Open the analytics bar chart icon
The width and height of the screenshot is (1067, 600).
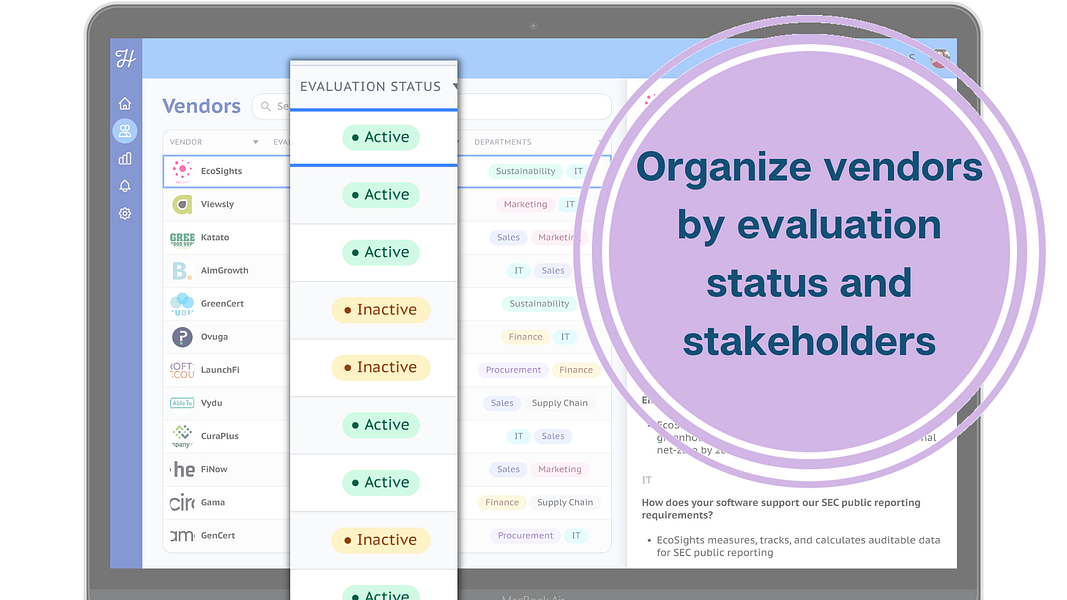(125, 159)
